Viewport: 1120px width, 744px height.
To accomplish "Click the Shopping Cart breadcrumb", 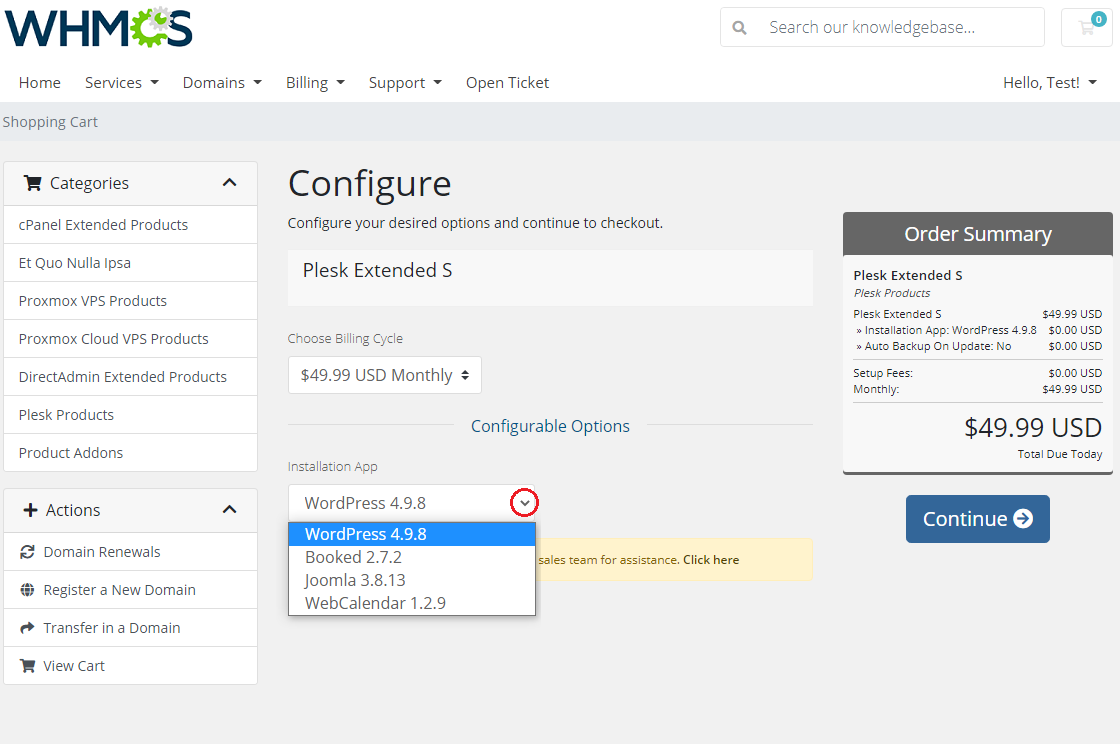I will [50, 122].
